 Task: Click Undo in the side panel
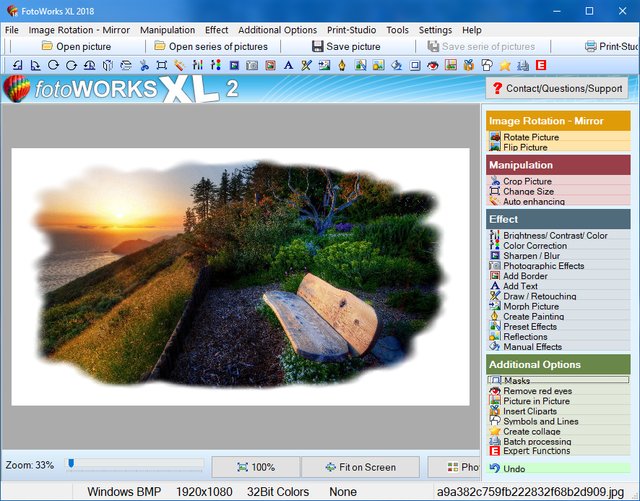558,468
